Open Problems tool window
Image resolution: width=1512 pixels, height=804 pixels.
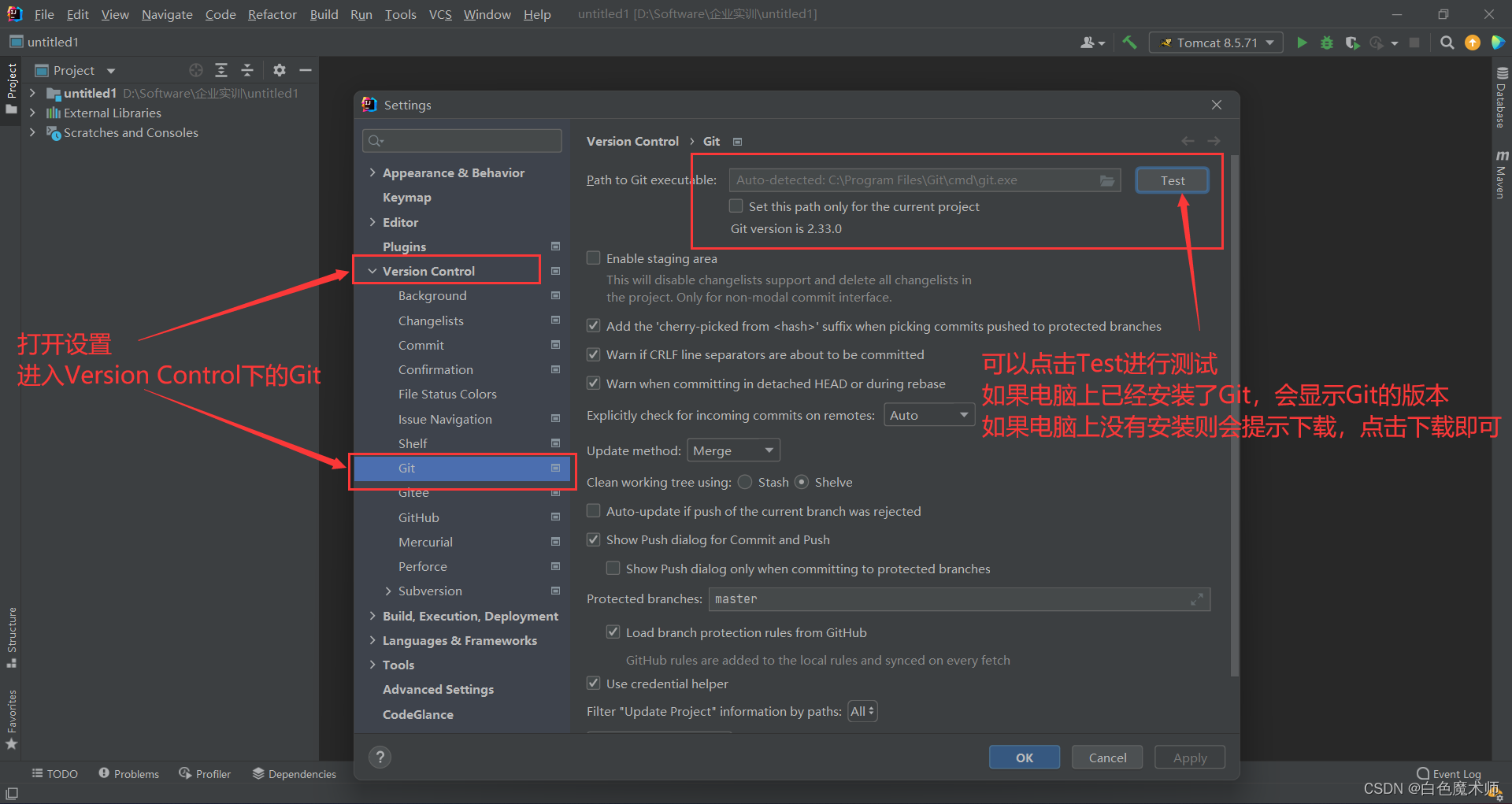128,774
